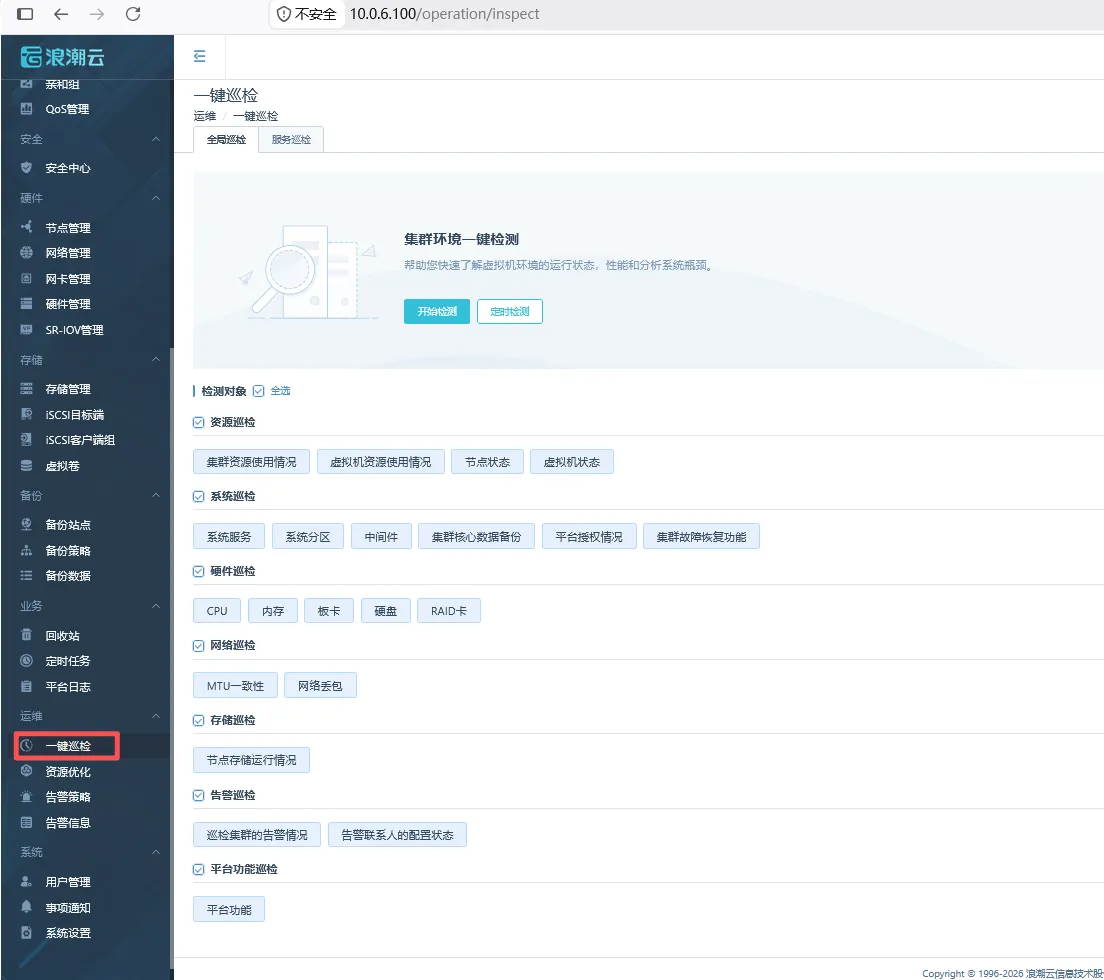The image size is (1104, 980).
Task: Click the 网卡管理 icon
Action: (x=26, y=279)
